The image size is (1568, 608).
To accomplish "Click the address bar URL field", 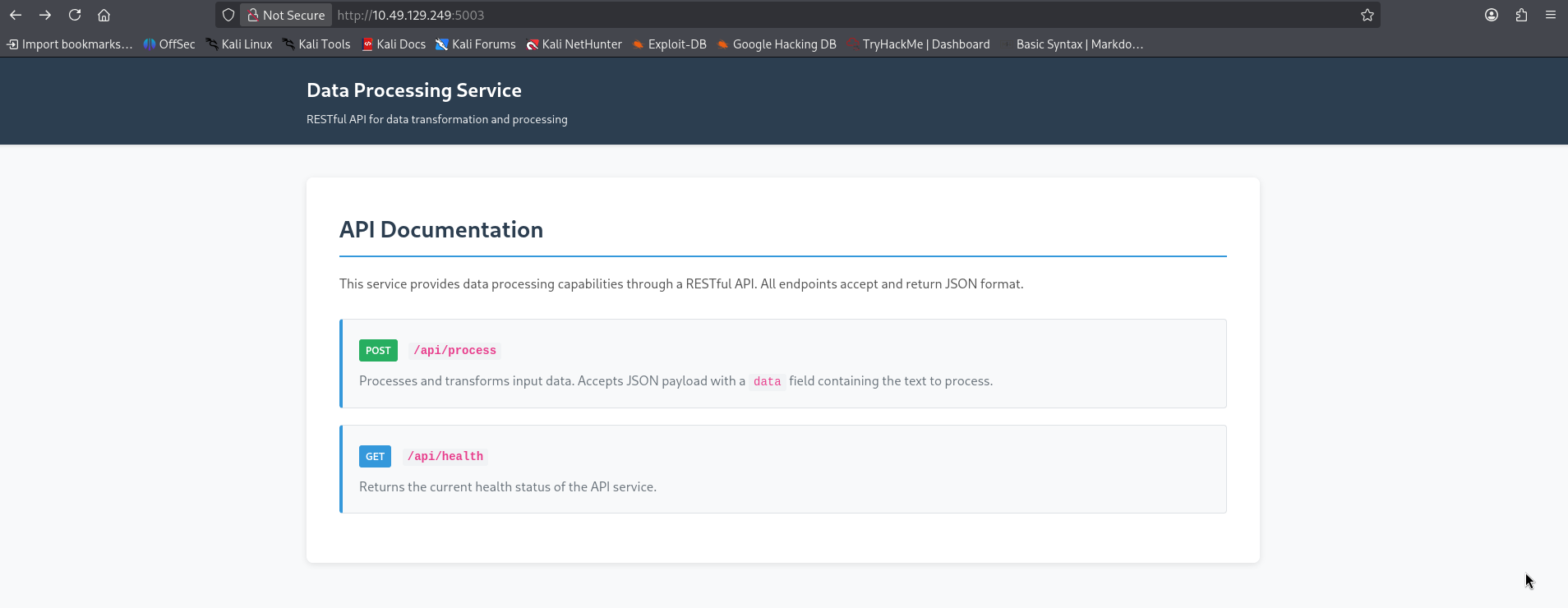I will [x=740, y=15].
